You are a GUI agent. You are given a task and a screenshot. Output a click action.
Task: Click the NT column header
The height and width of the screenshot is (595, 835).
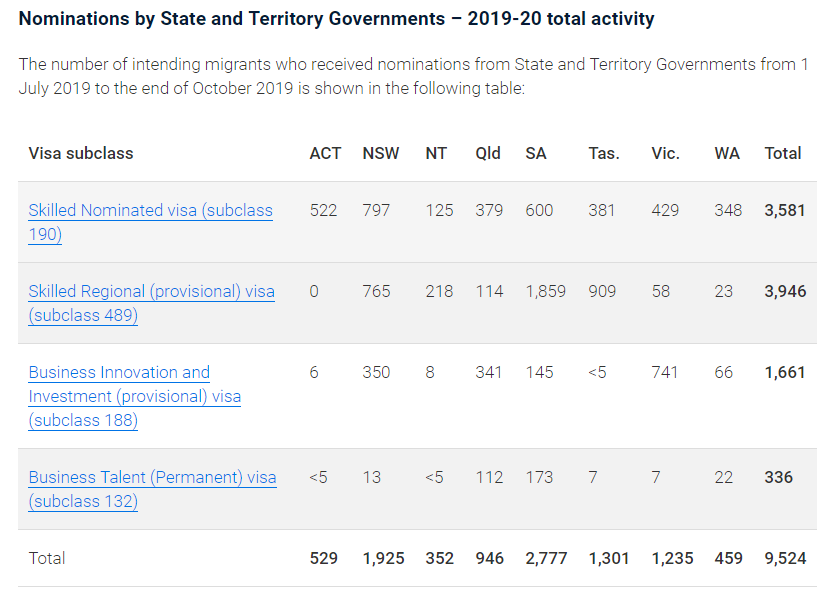tap(436, 153)
